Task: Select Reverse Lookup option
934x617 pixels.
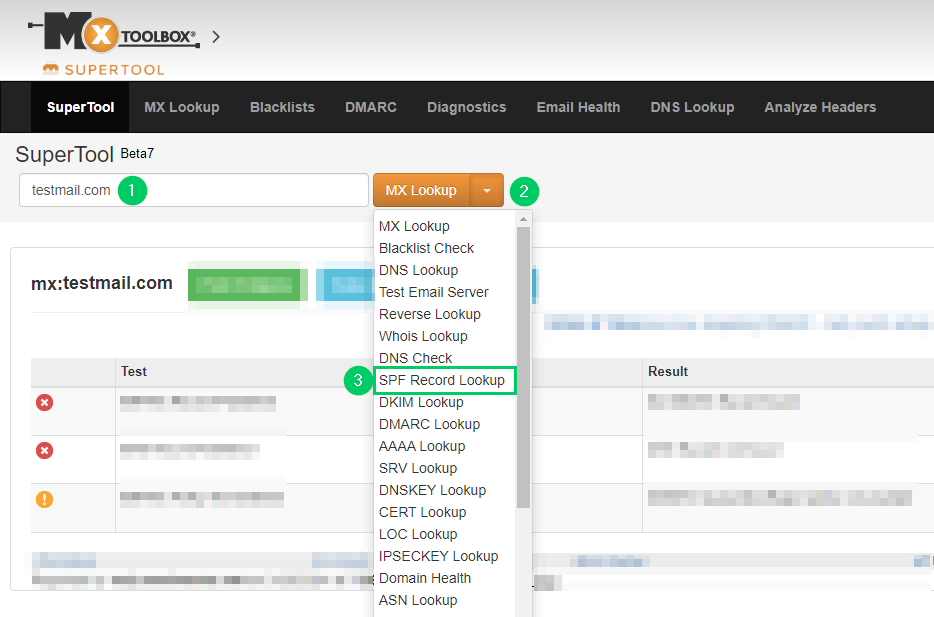Action: [429, 314]
